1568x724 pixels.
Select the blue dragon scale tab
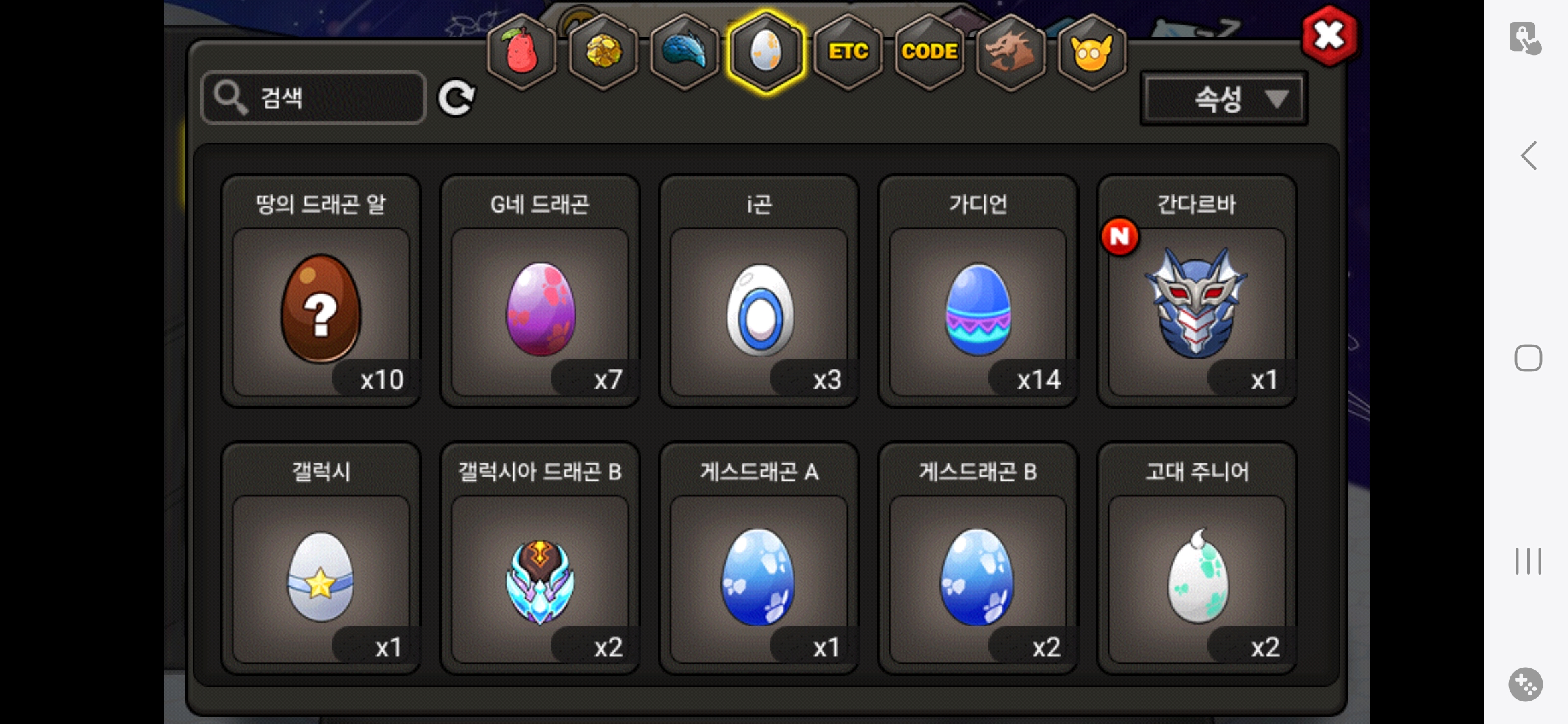684,52
